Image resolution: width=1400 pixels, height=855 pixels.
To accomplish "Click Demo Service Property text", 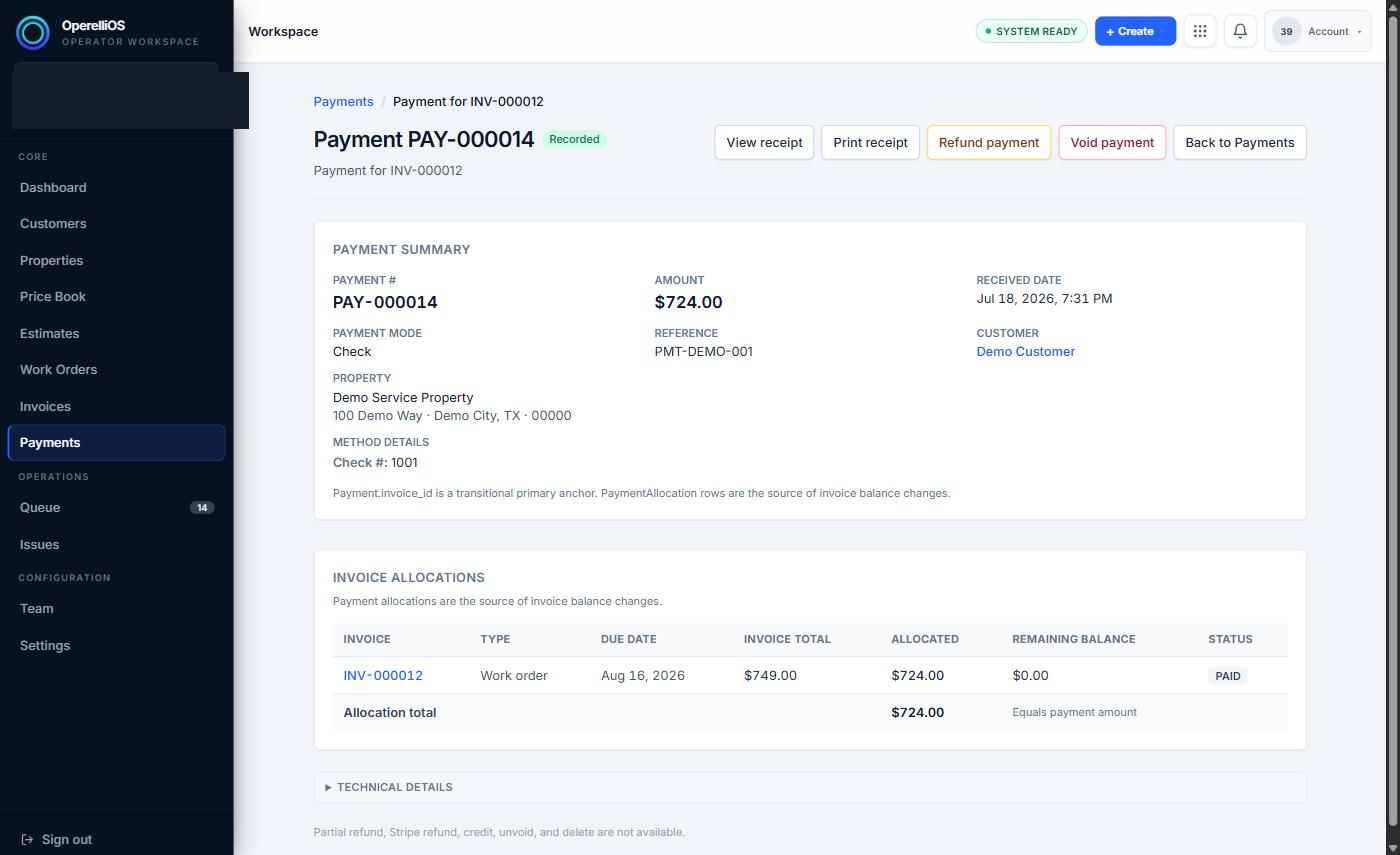I will coord(403,398).
